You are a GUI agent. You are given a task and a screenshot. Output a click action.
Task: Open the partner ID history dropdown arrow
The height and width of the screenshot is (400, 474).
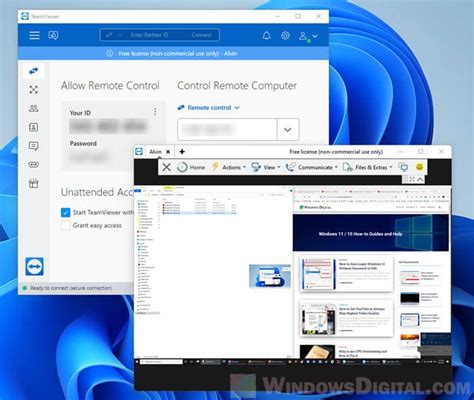pos(288,129)
